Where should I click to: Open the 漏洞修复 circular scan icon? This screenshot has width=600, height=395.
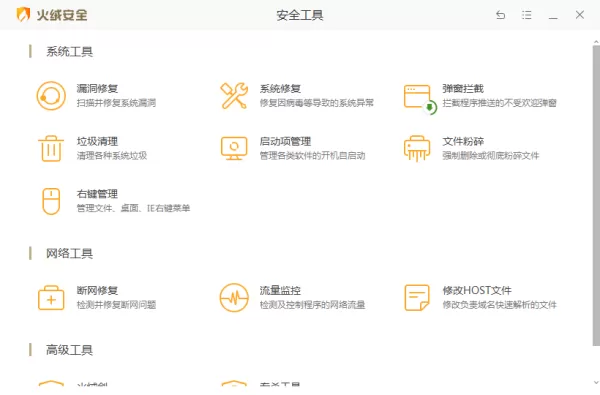click(51, 96)
